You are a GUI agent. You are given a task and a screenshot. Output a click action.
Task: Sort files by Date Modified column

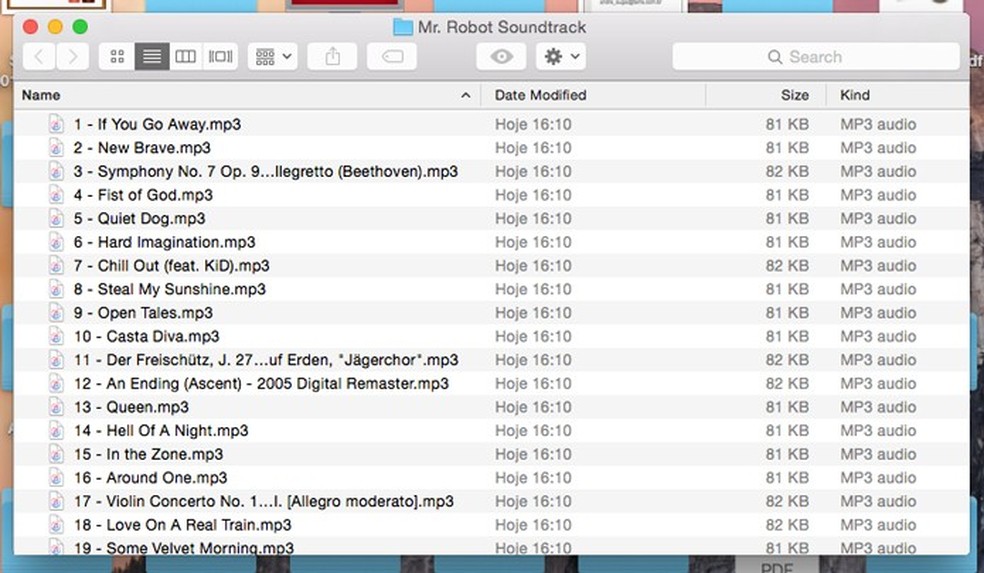(x=540, y=95)
